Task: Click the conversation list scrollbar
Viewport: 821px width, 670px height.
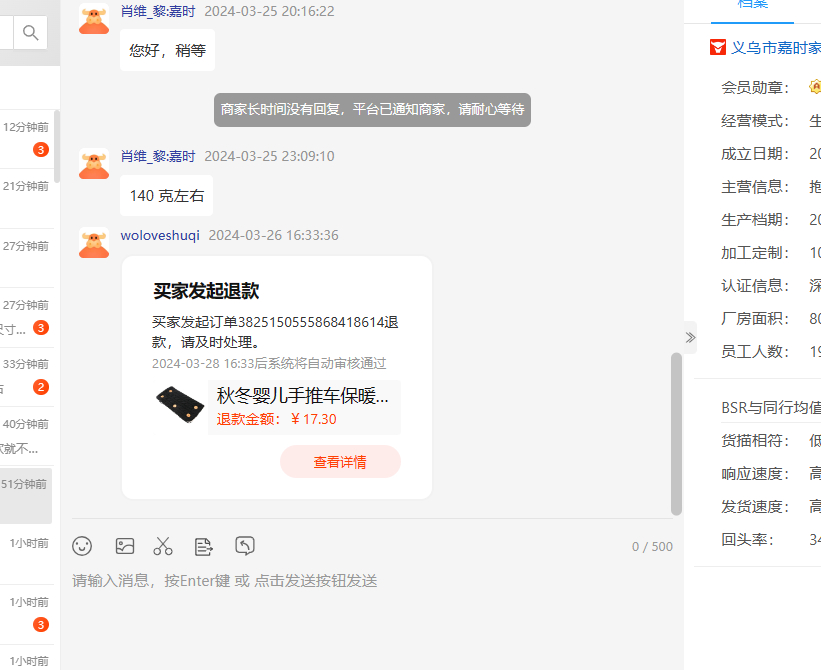Action: tap(57, 147)
